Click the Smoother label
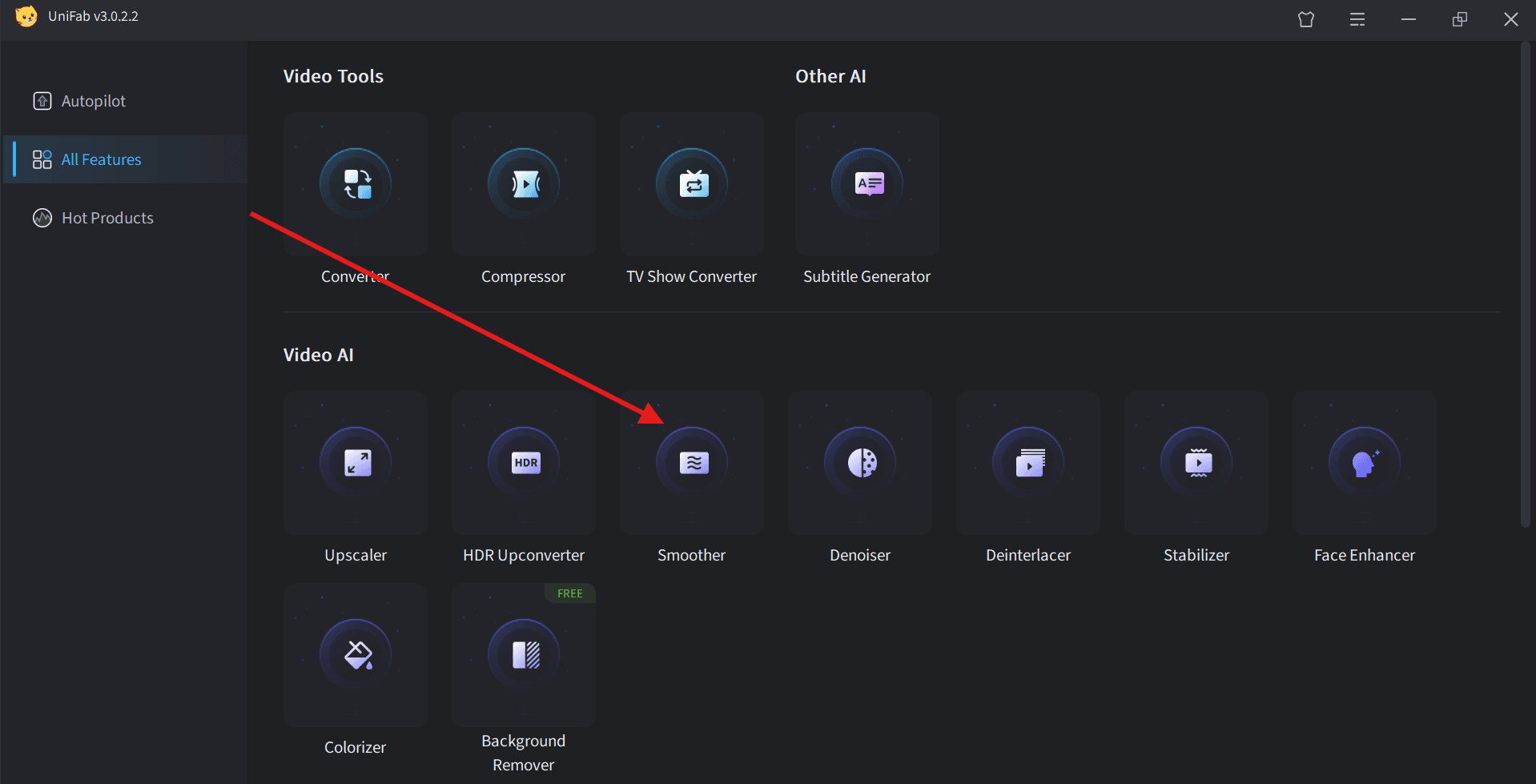 click(x=692, y=555)
